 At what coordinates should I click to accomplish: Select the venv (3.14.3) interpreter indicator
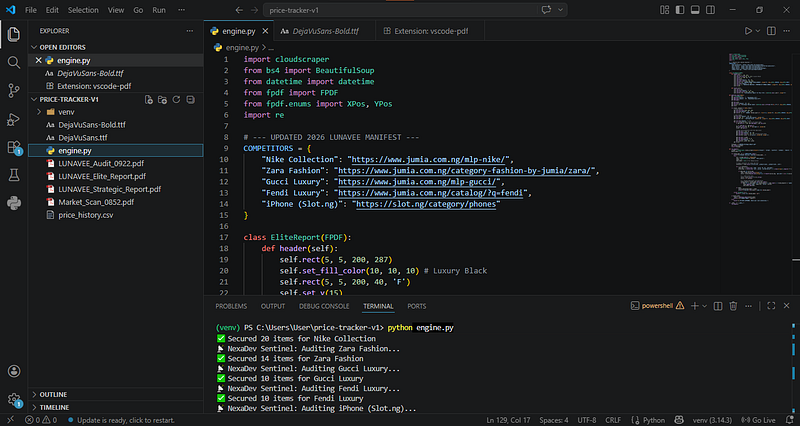(711, 420)
